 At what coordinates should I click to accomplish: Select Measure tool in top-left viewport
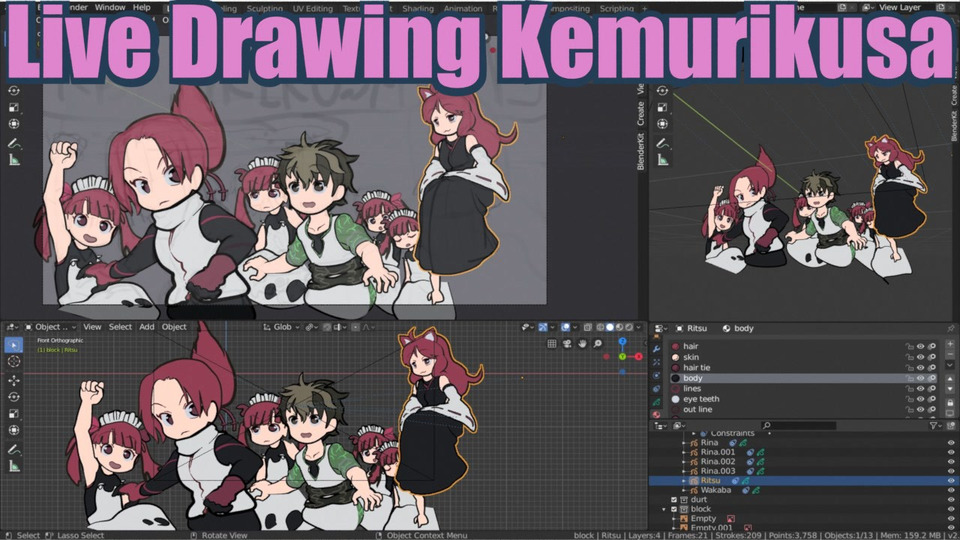(x=13, y=160)
